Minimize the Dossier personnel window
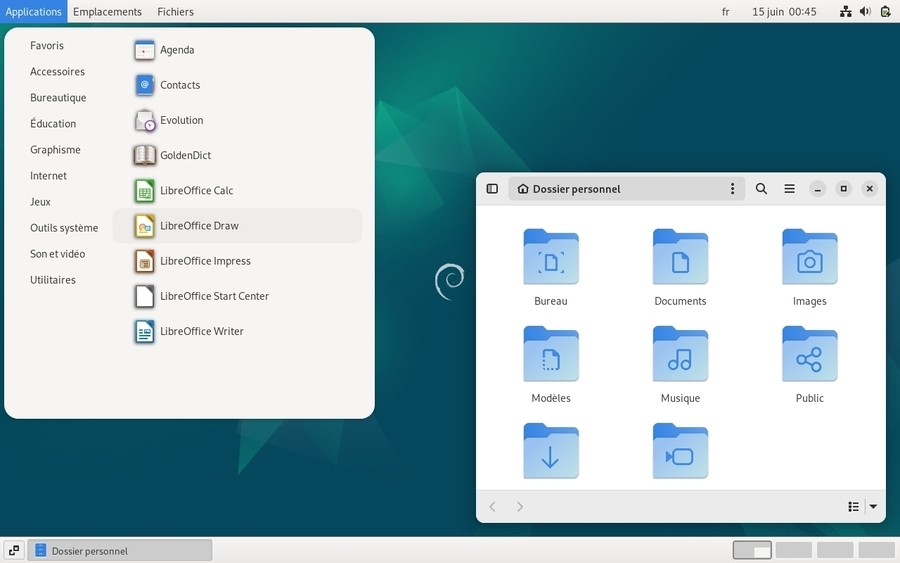 click(817, 189)
